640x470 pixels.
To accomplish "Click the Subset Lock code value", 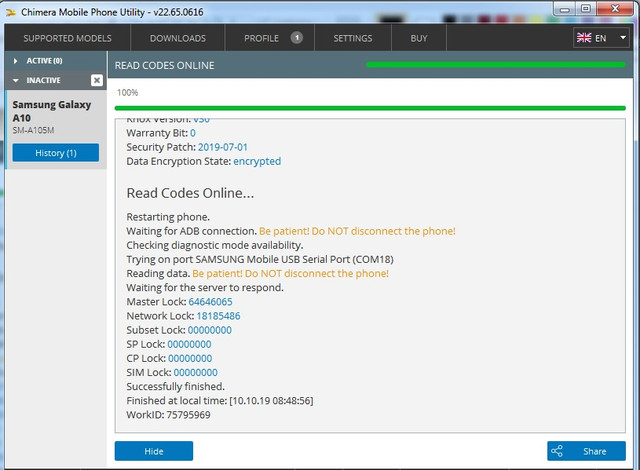I will tap(210, 330).
